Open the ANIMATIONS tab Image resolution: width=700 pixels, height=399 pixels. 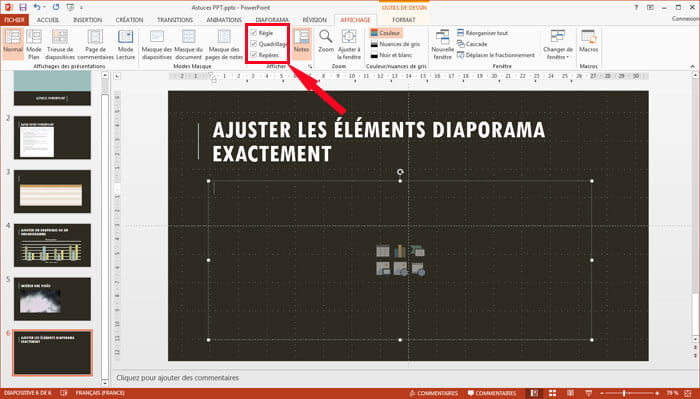pyautogui.click(x=224, y=20)
